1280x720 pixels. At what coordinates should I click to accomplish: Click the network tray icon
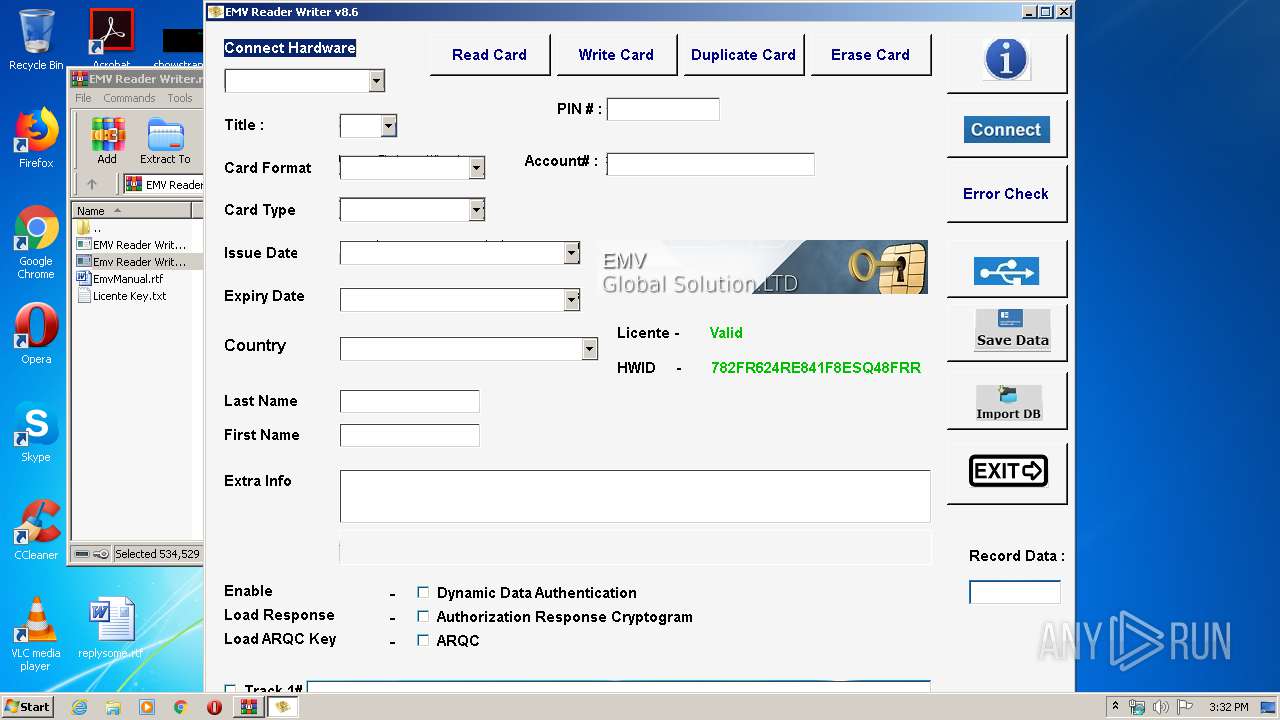coord(1137,707)
